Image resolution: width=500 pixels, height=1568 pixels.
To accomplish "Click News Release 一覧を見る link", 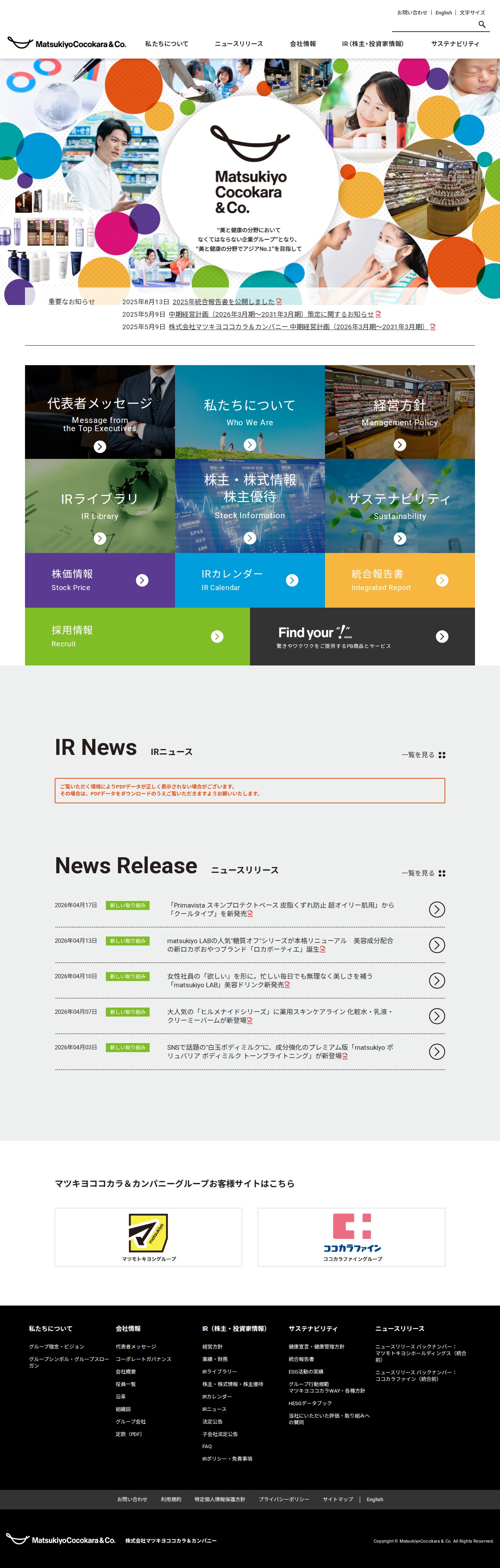I will click(x=418, y=873).
